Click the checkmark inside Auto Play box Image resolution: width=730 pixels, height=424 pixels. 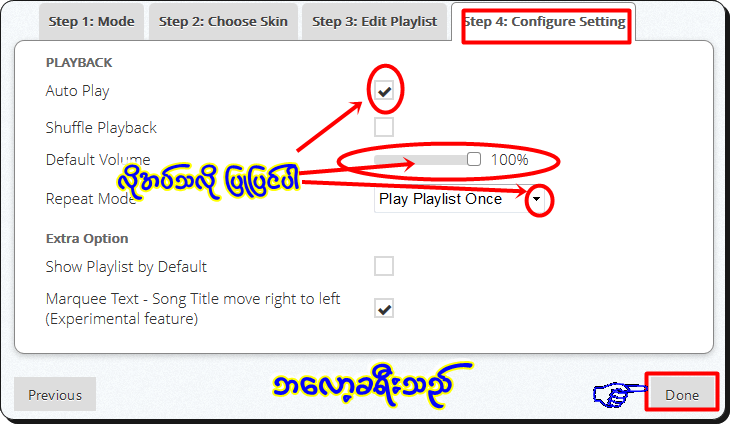[385, 92]
